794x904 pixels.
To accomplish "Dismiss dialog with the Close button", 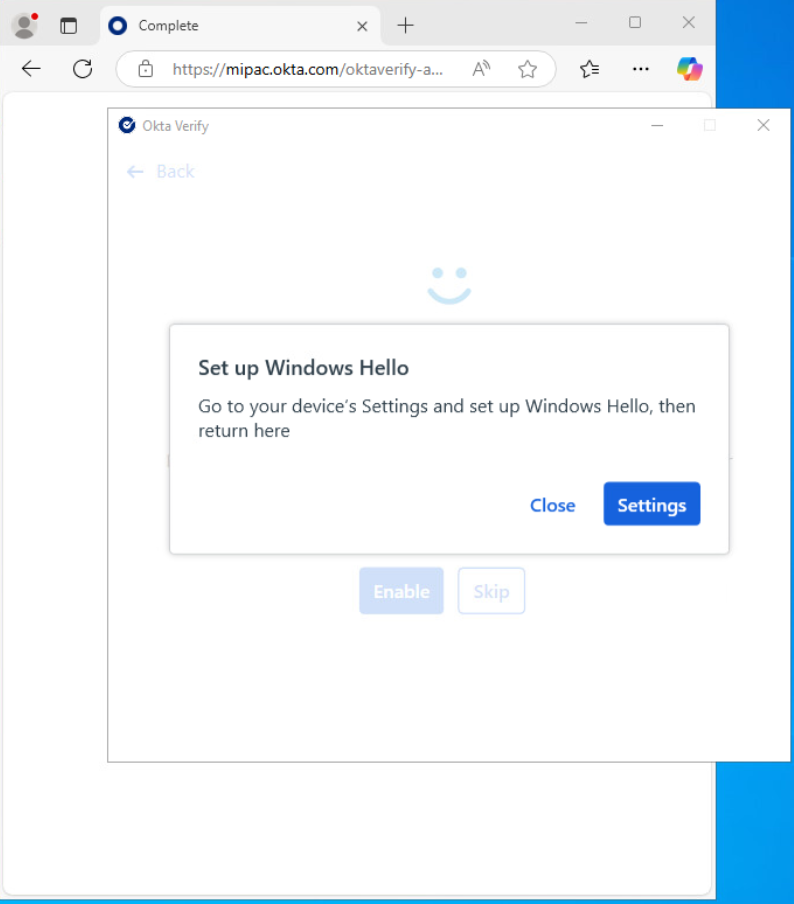I will (x=552, y=505).
